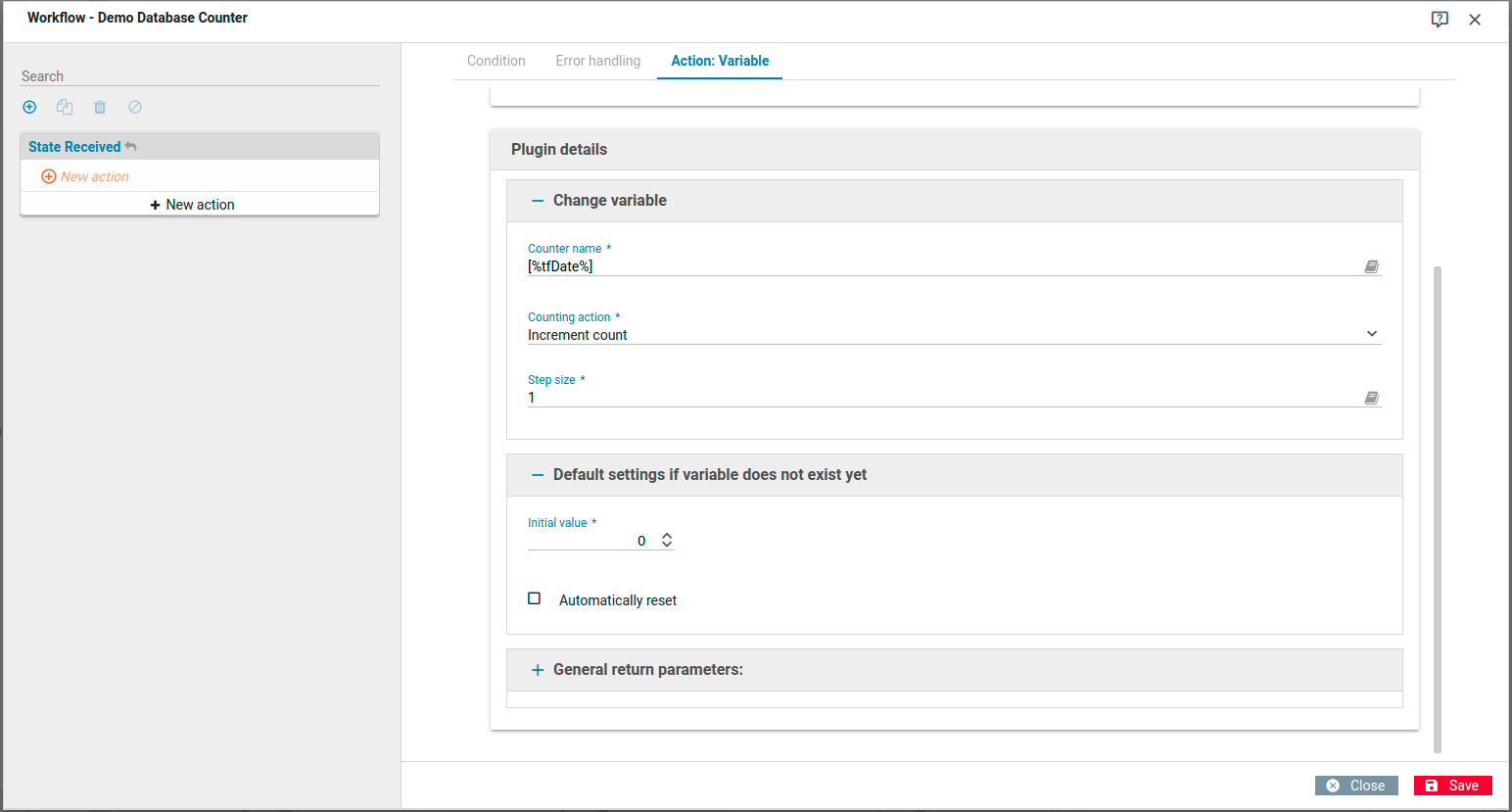Open variable picker for Counter name field

pyautogui.click(x=1371, y=266)
